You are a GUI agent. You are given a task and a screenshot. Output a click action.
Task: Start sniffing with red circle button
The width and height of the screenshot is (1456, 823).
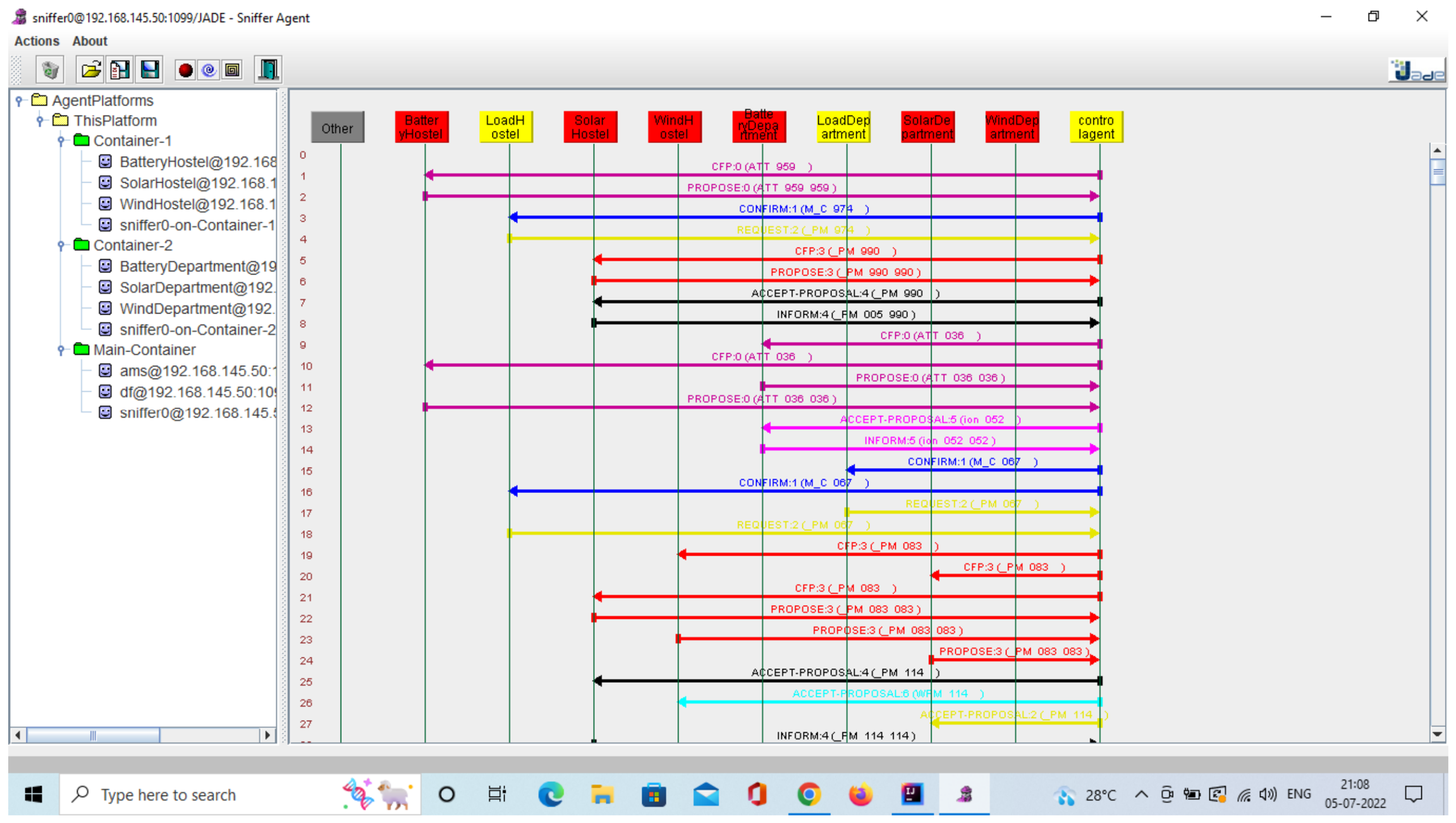pos(185,70)
